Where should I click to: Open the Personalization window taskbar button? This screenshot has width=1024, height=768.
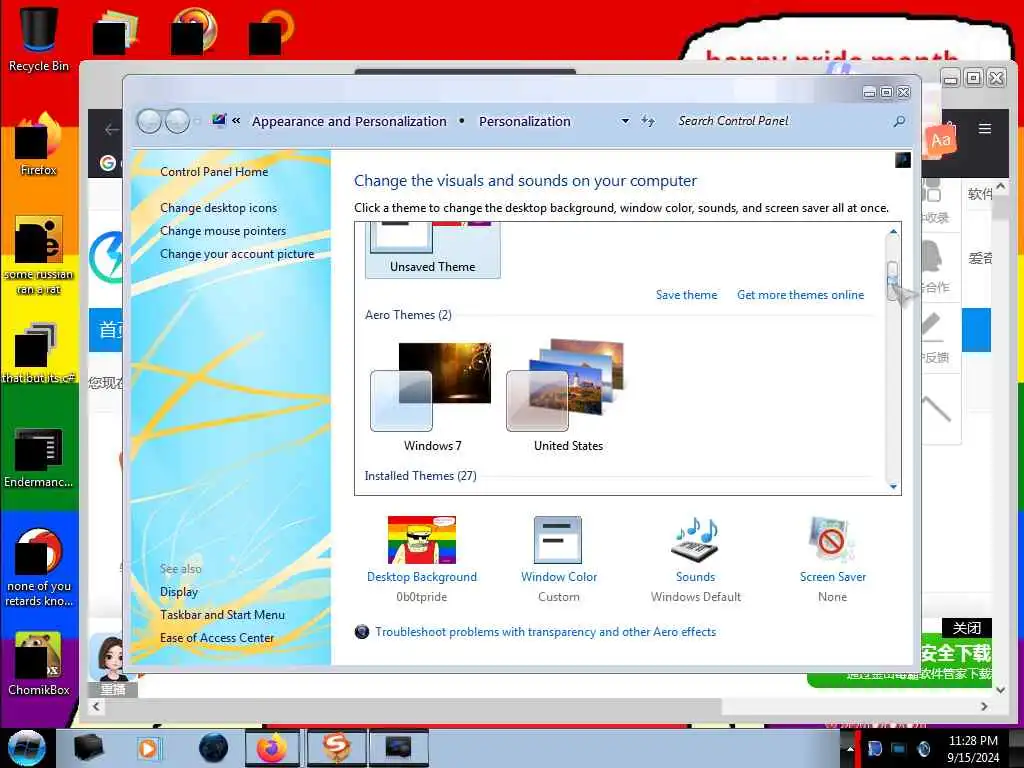click(398, 748)
